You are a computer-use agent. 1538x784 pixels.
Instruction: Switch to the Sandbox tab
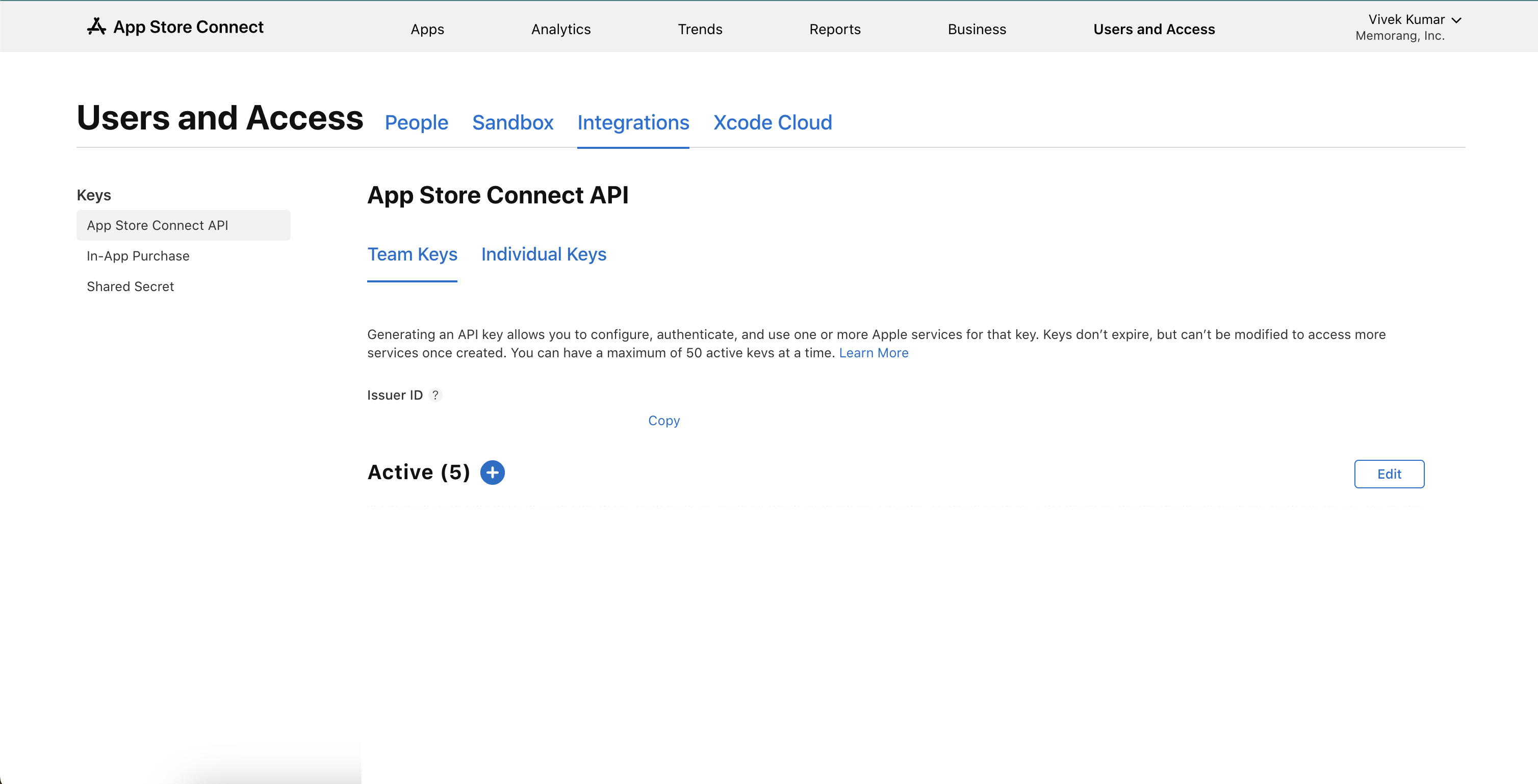(512, 122)
